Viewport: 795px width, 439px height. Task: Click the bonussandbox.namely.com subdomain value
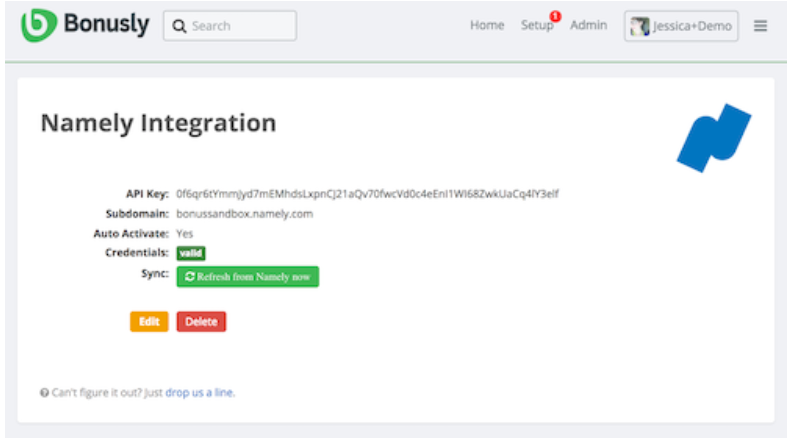(244, 214)
